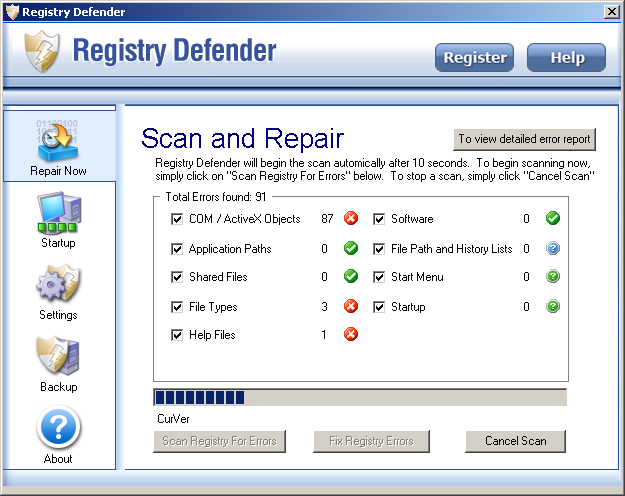
Task: Cancel the scan in progress
Action: [515, 441]
